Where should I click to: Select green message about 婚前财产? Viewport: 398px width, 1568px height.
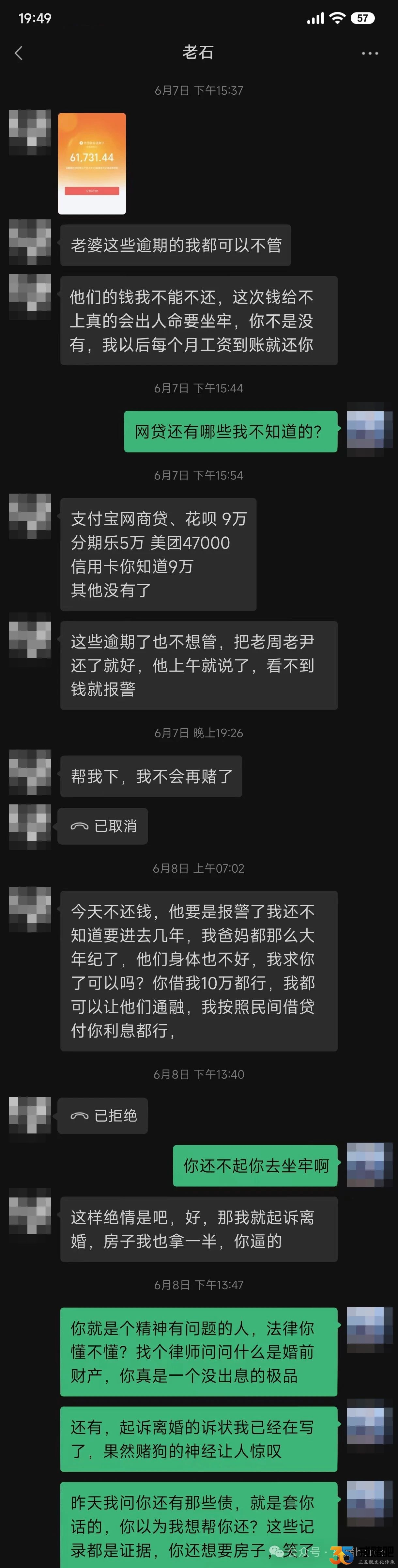(199, 1352)
